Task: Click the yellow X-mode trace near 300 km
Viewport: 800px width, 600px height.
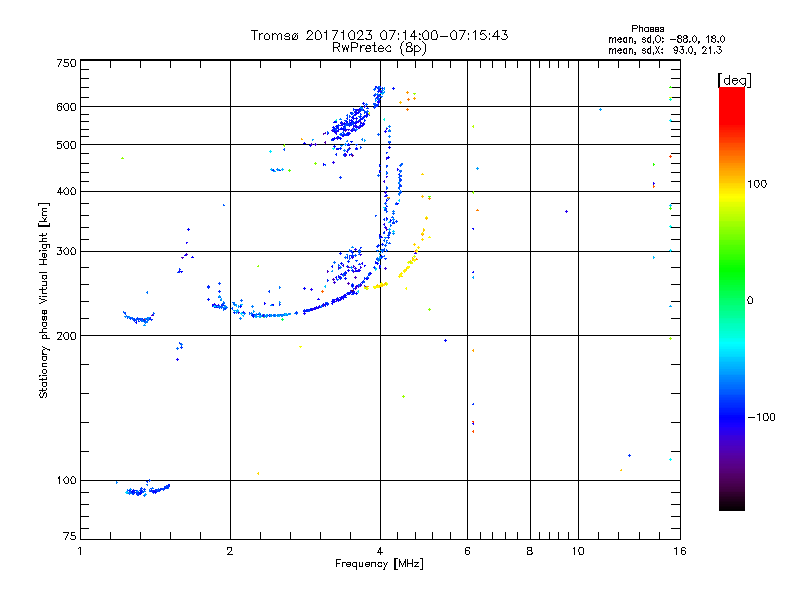Action: pyautogui.click(x=411, y=259)
